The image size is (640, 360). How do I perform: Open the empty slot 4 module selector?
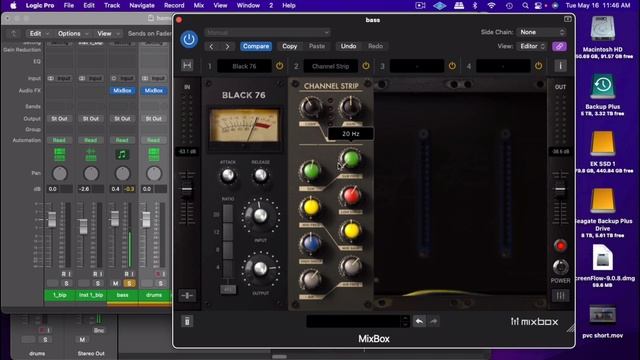click(x=503, y=66)
